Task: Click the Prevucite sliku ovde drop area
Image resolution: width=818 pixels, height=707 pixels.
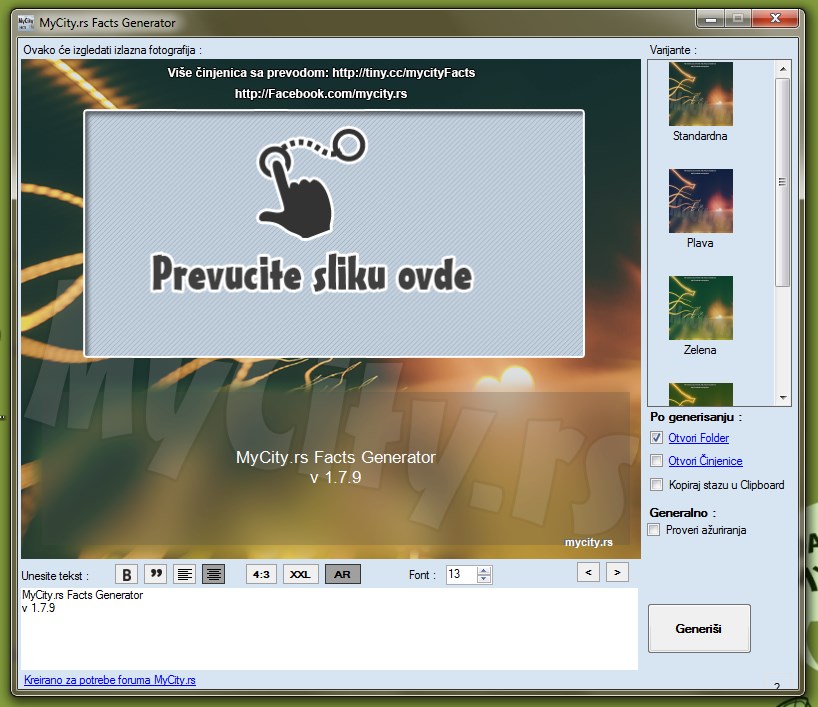Action: click(x=334, y=234)
